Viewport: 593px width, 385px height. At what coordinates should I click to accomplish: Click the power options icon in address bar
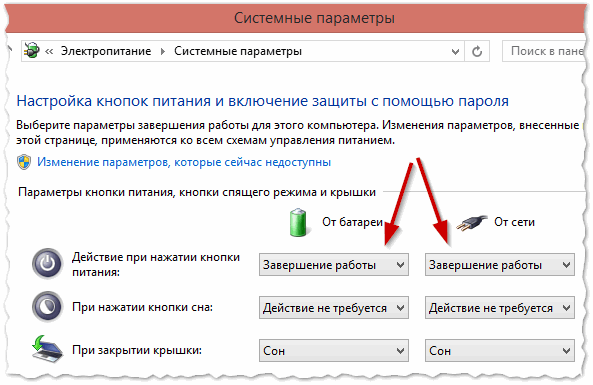coord(31,50)
